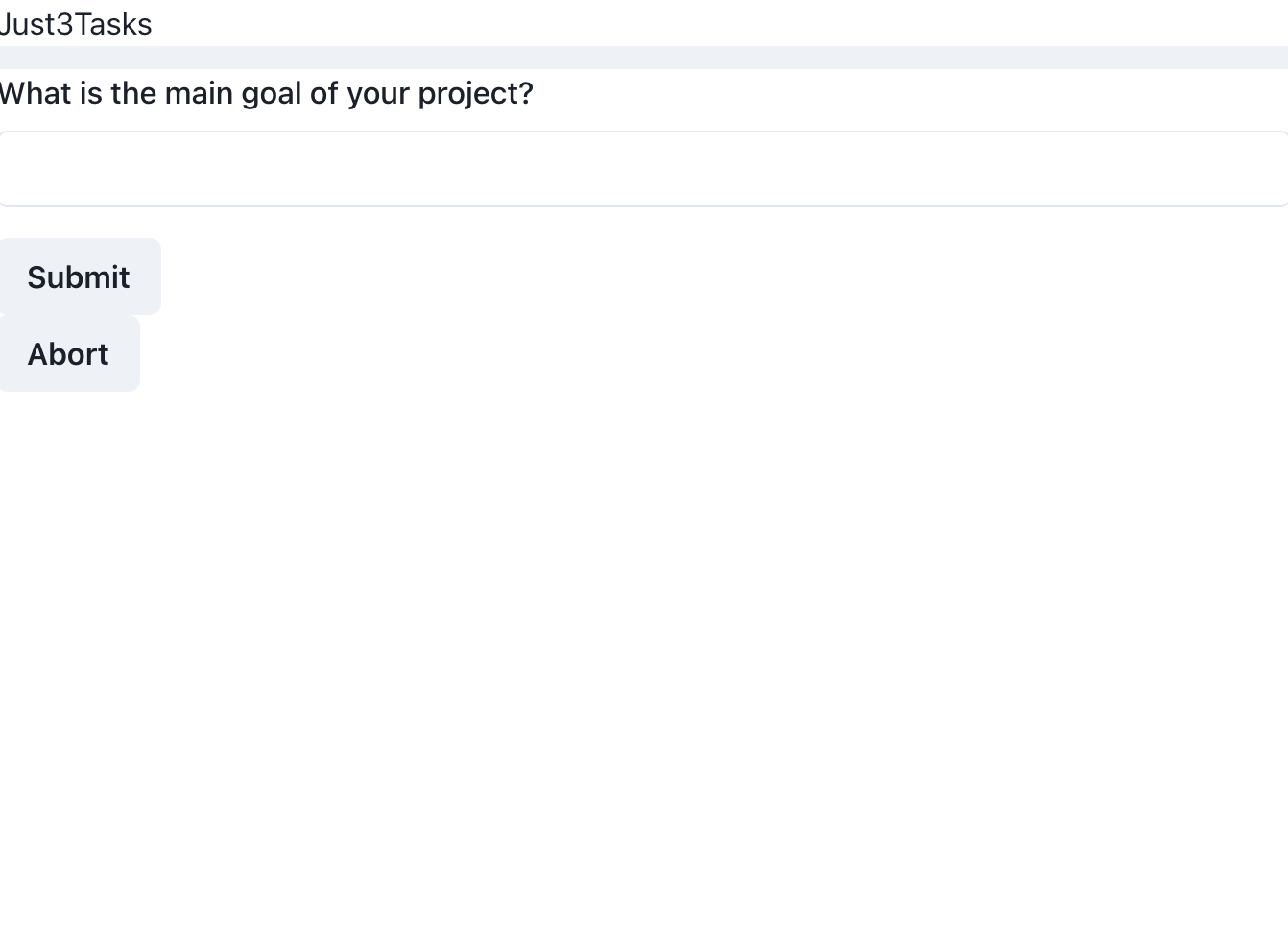The width and height of the screenshot is (1288, 937).
Task: Abort the project goal question
Action: 69,353
